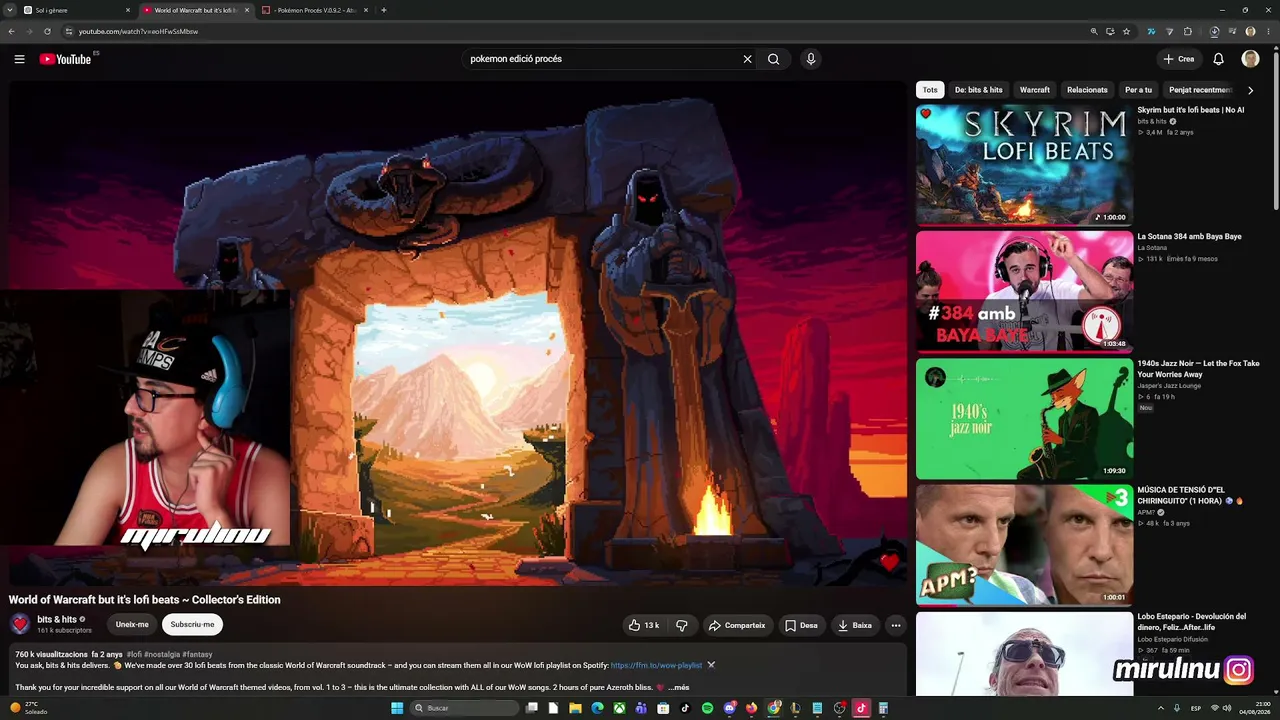Run the search with the magnifier button

coord(773,59)
